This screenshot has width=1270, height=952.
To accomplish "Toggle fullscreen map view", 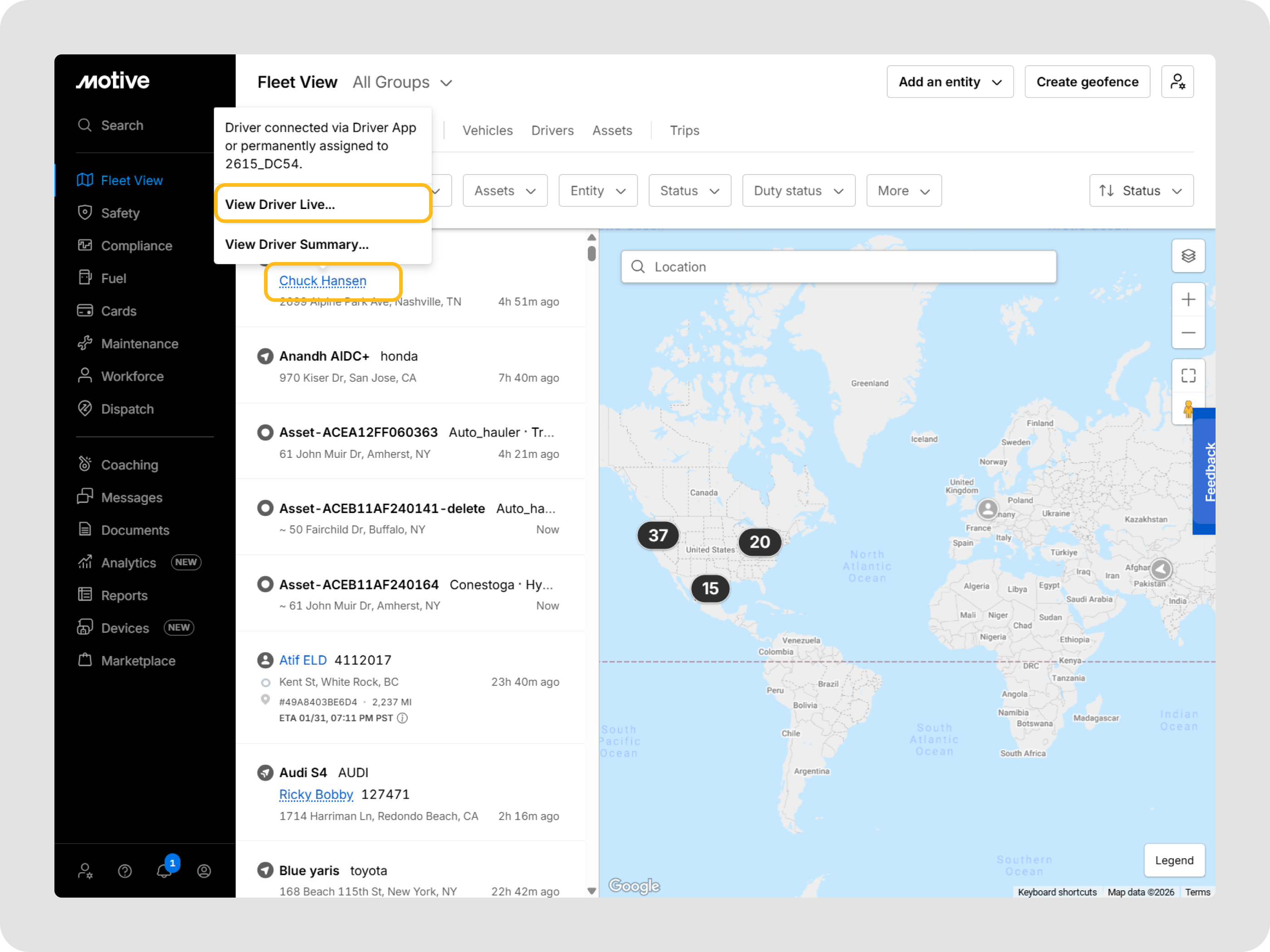I will (x=1188, y=376).
